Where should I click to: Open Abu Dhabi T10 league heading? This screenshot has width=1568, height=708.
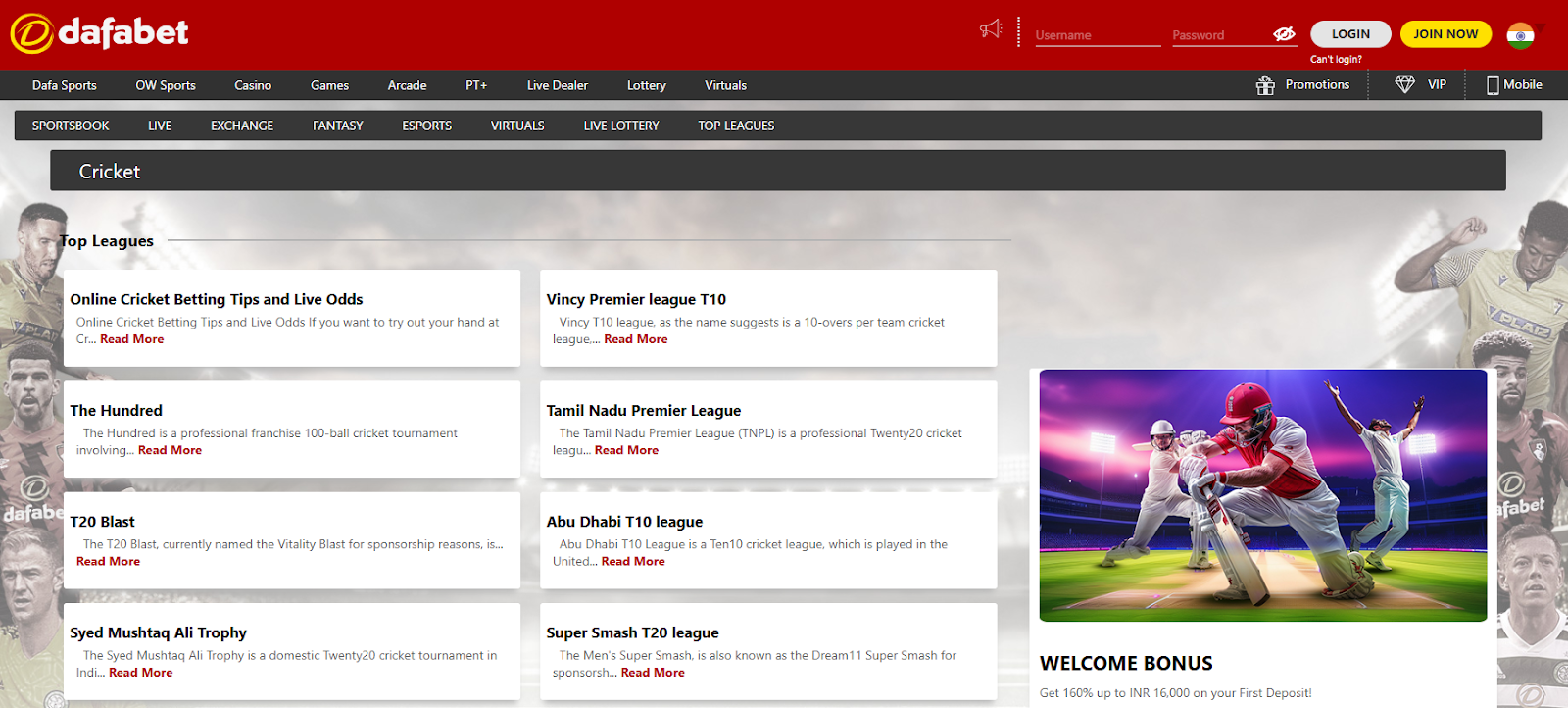[624, 522]
